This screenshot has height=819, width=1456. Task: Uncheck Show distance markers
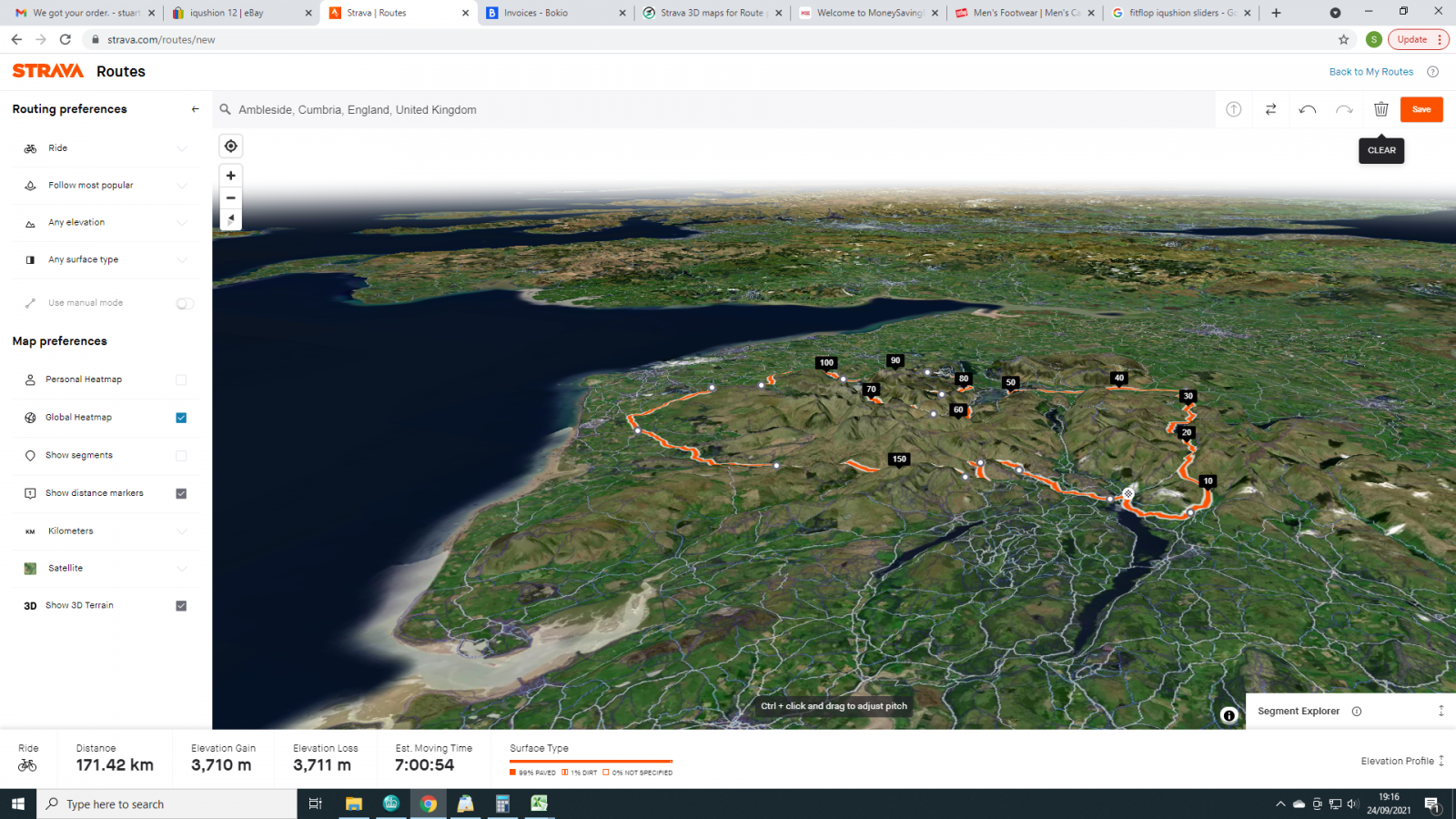(181, 493)
